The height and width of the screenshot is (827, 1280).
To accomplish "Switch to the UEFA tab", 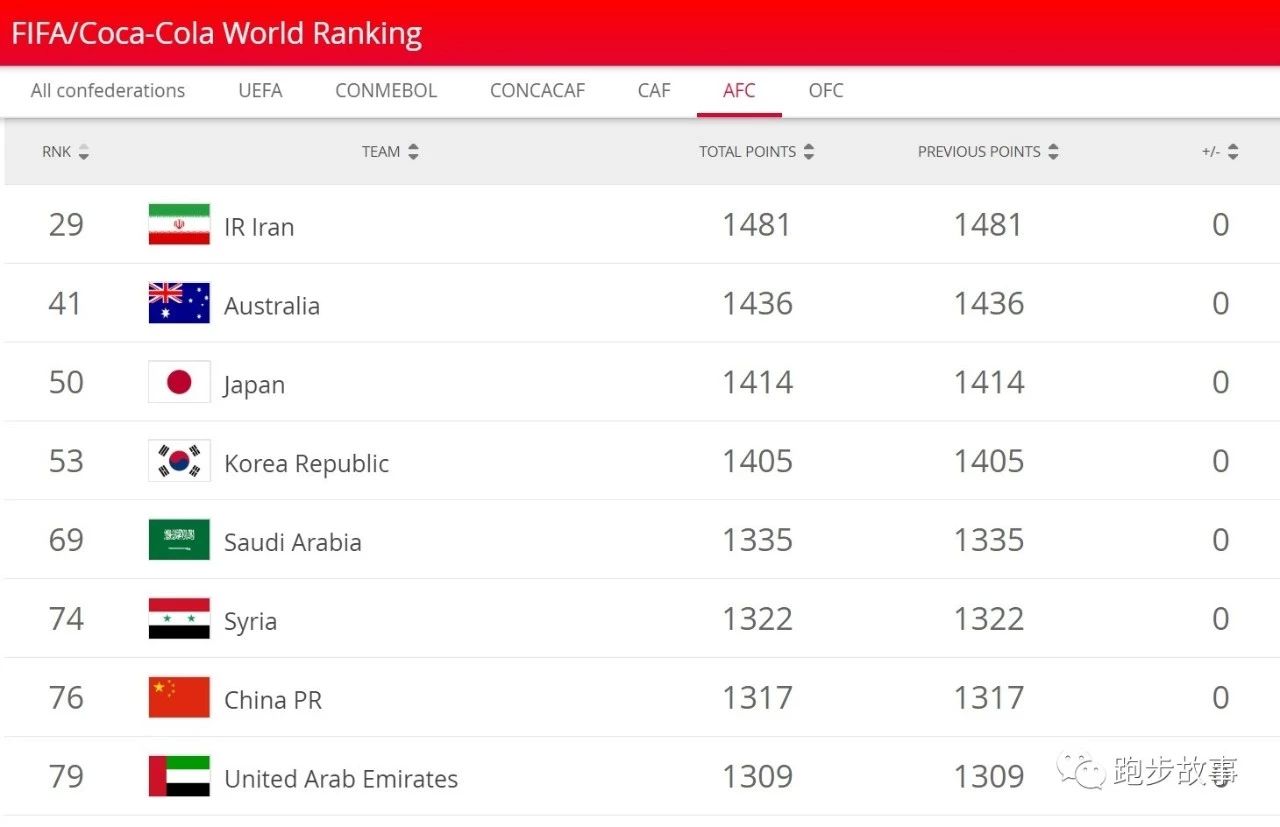I will [x=260, y=90].
